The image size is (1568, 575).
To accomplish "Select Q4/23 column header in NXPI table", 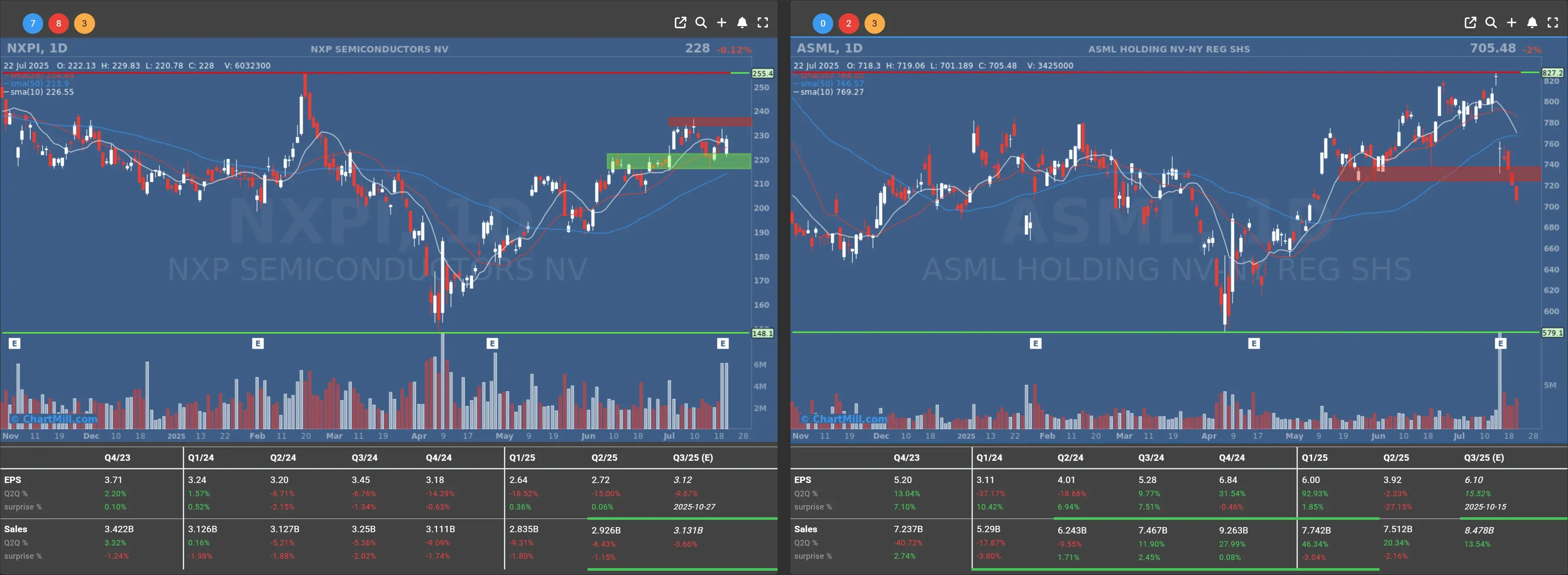I will [x=117, y=458].
